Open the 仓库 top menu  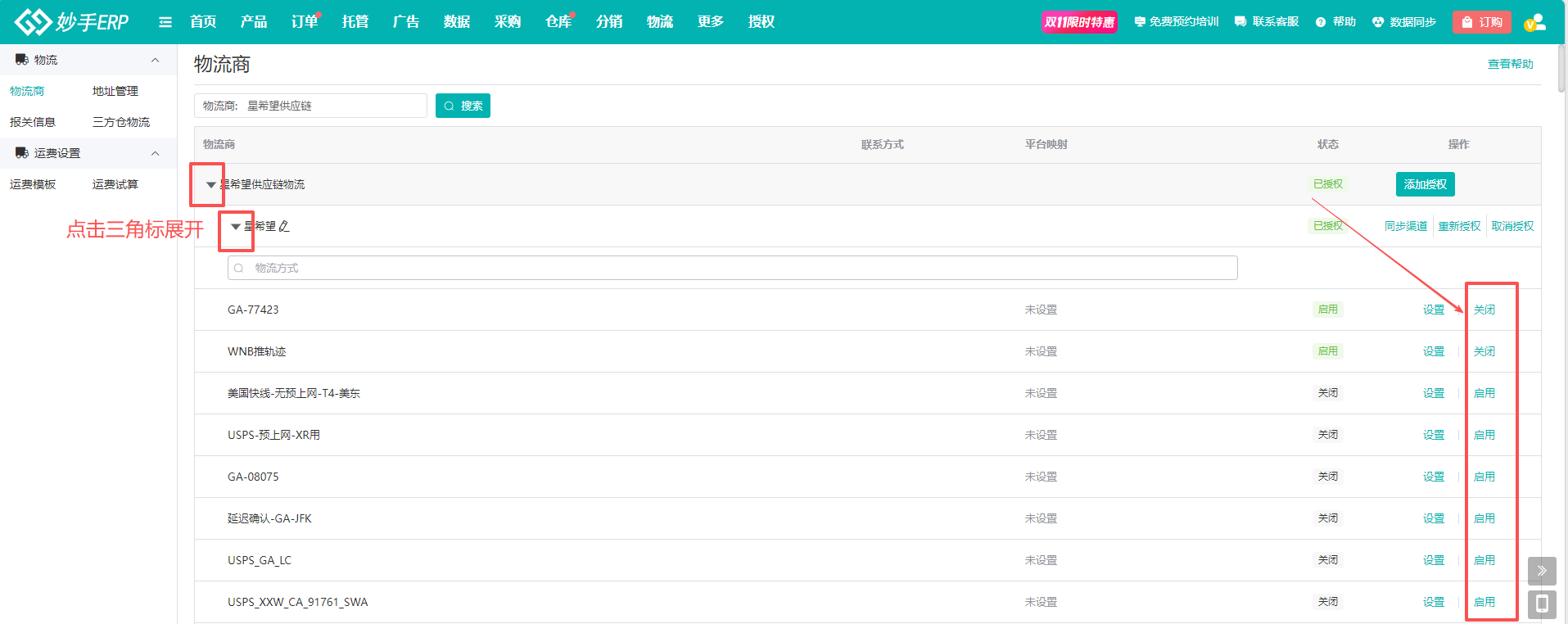[558, 22]
